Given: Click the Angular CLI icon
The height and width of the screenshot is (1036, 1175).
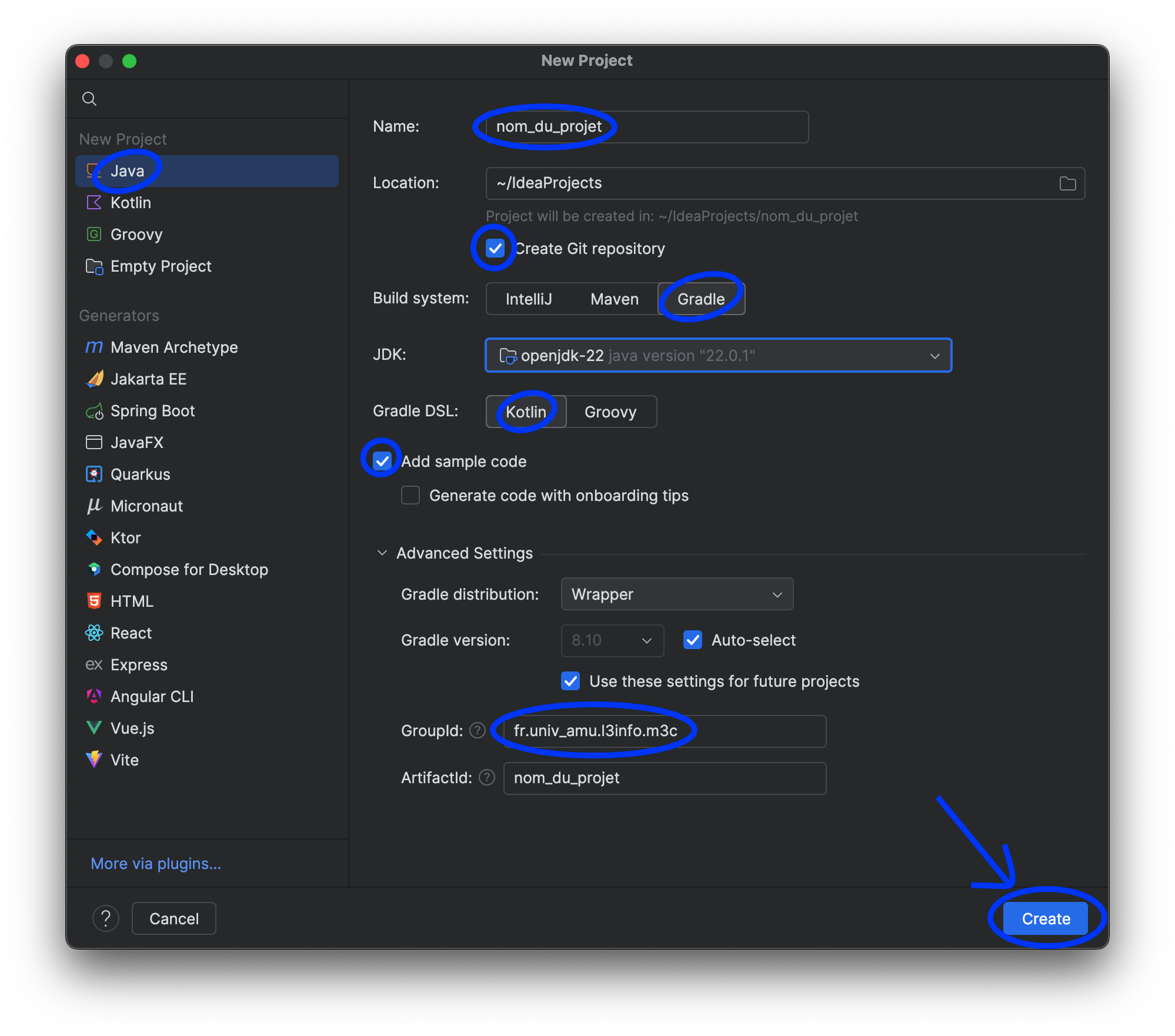Looking at the screenshot, I should 94,697.
